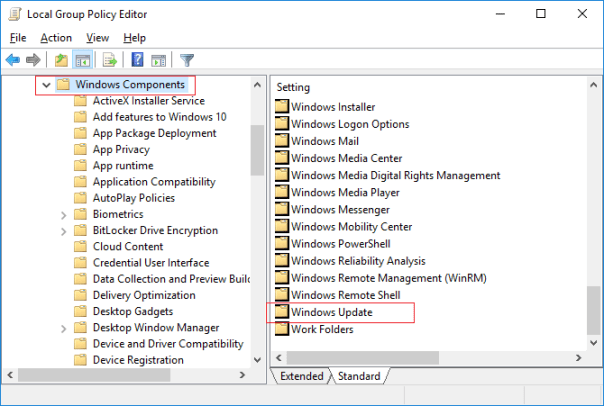
Task: Click the Filter funnel toolbar icon
Action: [187, 60]
